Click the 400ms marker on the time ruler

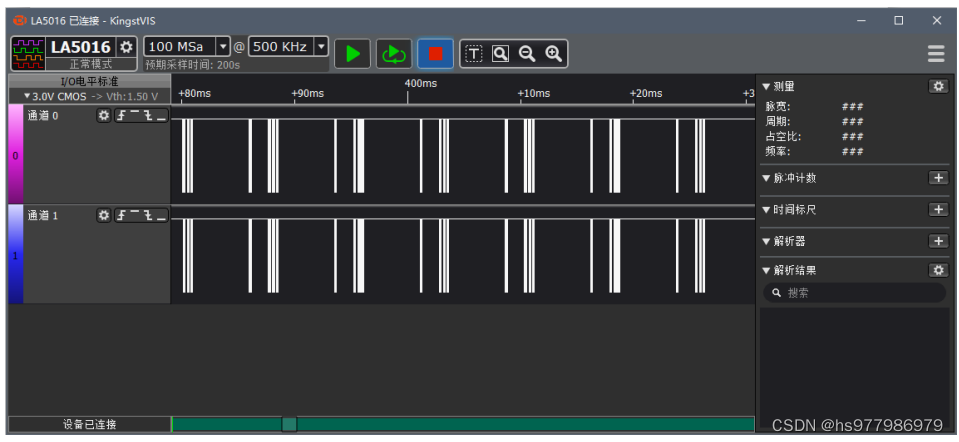pos(421,83)
